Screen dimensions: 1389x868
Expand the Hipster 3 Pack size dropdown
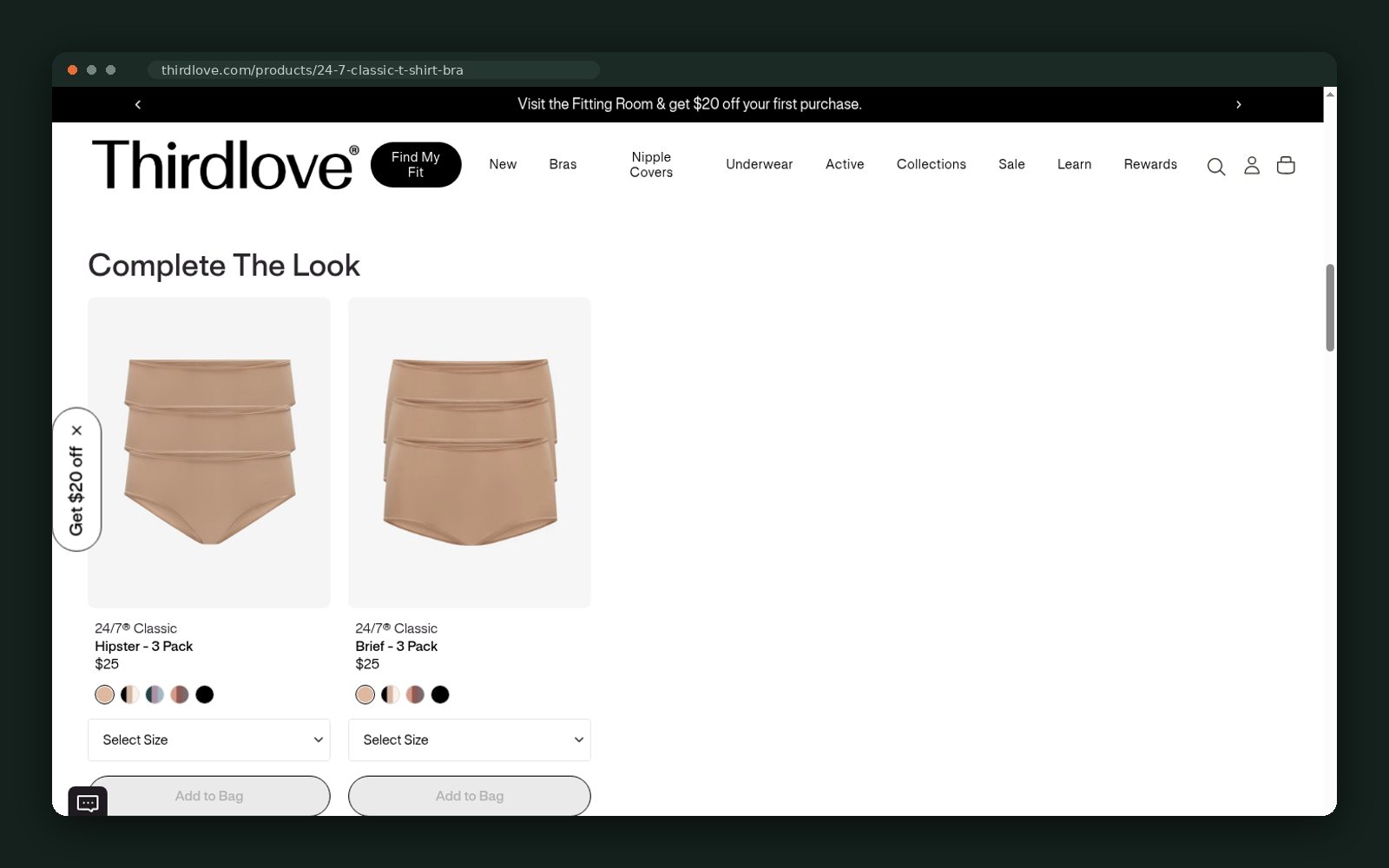click(209, 740)
